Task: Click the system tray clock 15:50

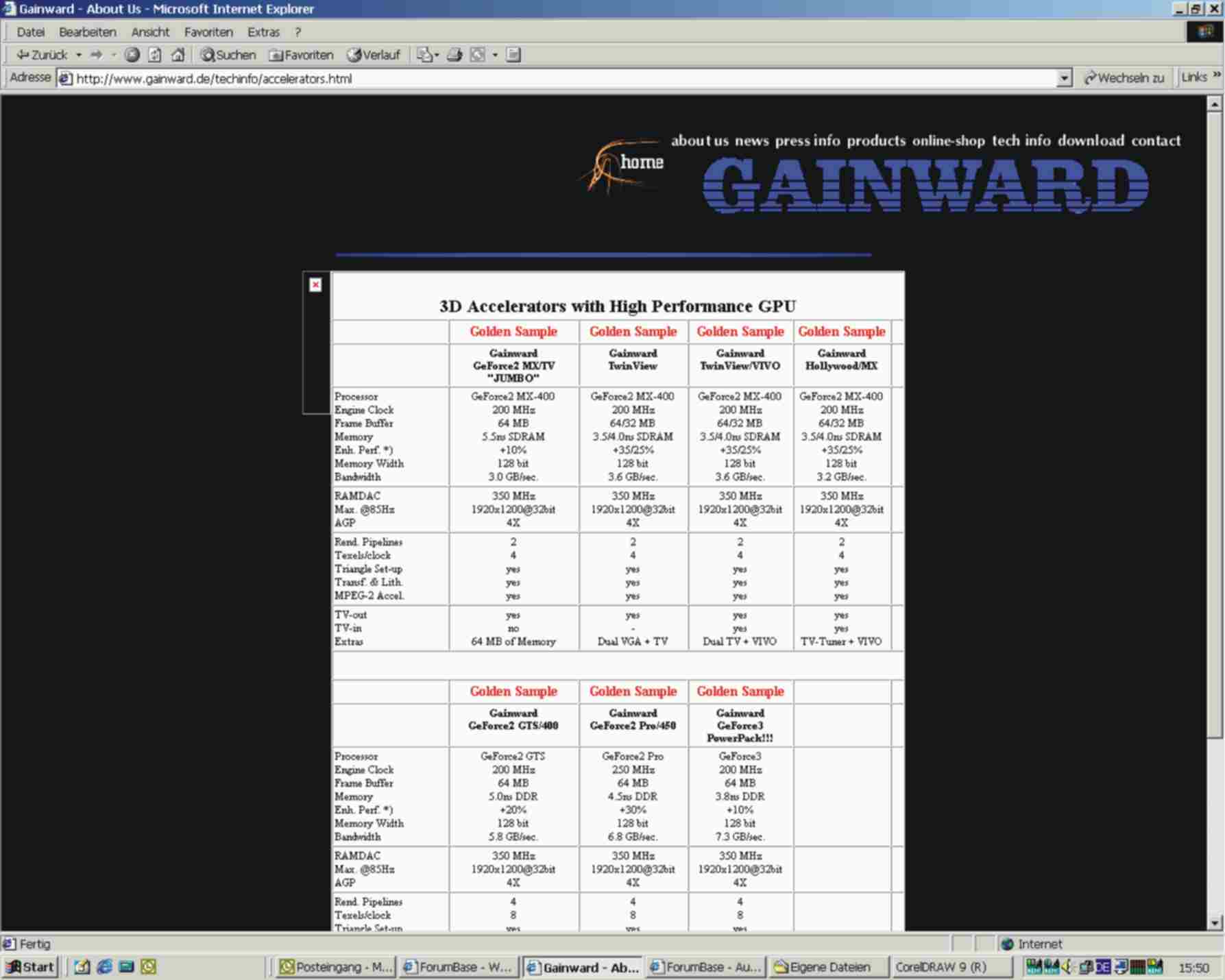Action: (1193, 968)
